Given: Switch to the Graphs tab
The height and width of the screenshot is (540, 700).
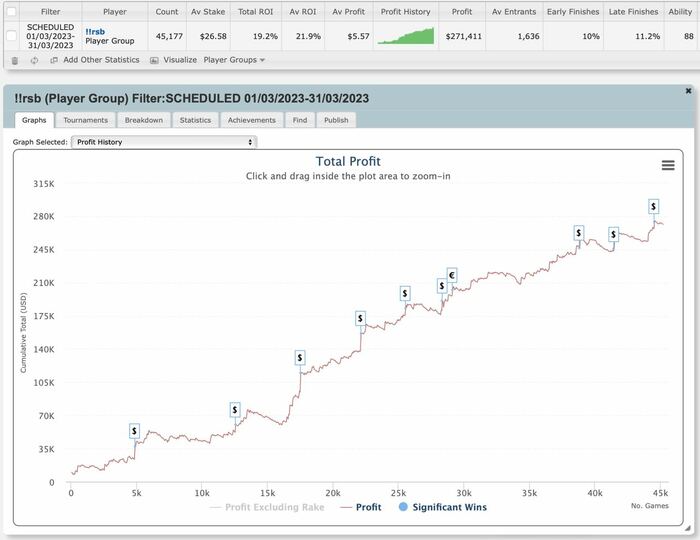Looking at the screenshot, I should (34, 120).
